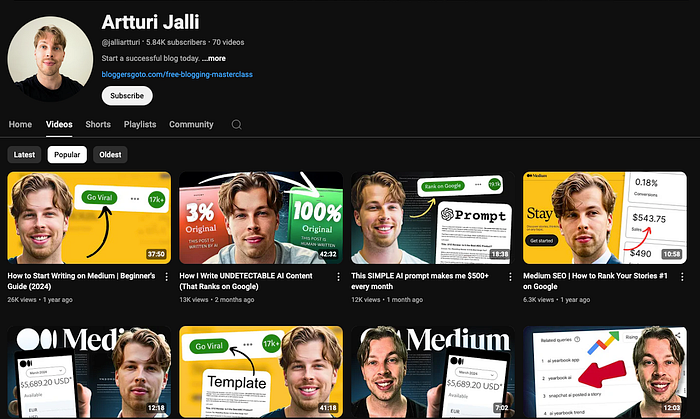Sort videos by Oldest
The height and width of the screenshot is (419, 700).
[110, 155]
